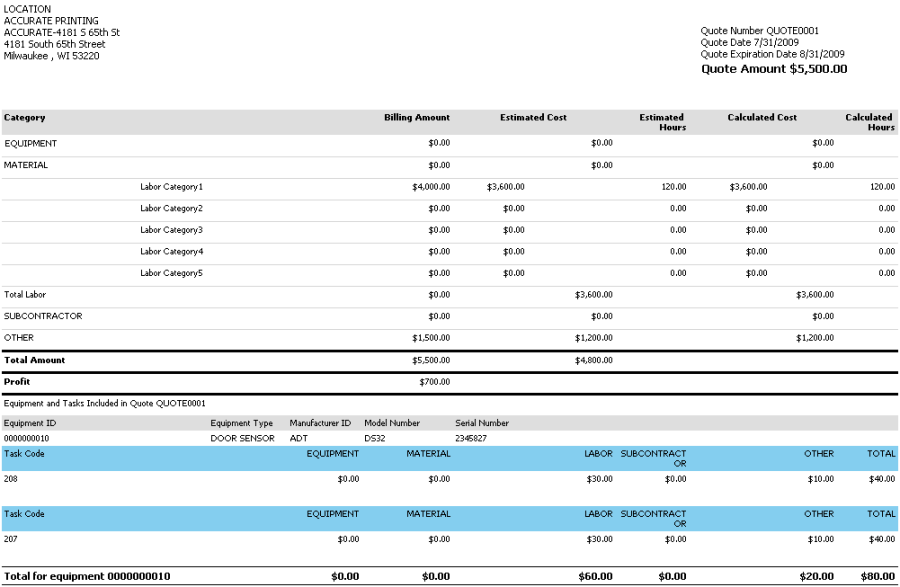Click the Profit value $700.00
Viewport: 900px width, 587px height.
tap(435, 382)
